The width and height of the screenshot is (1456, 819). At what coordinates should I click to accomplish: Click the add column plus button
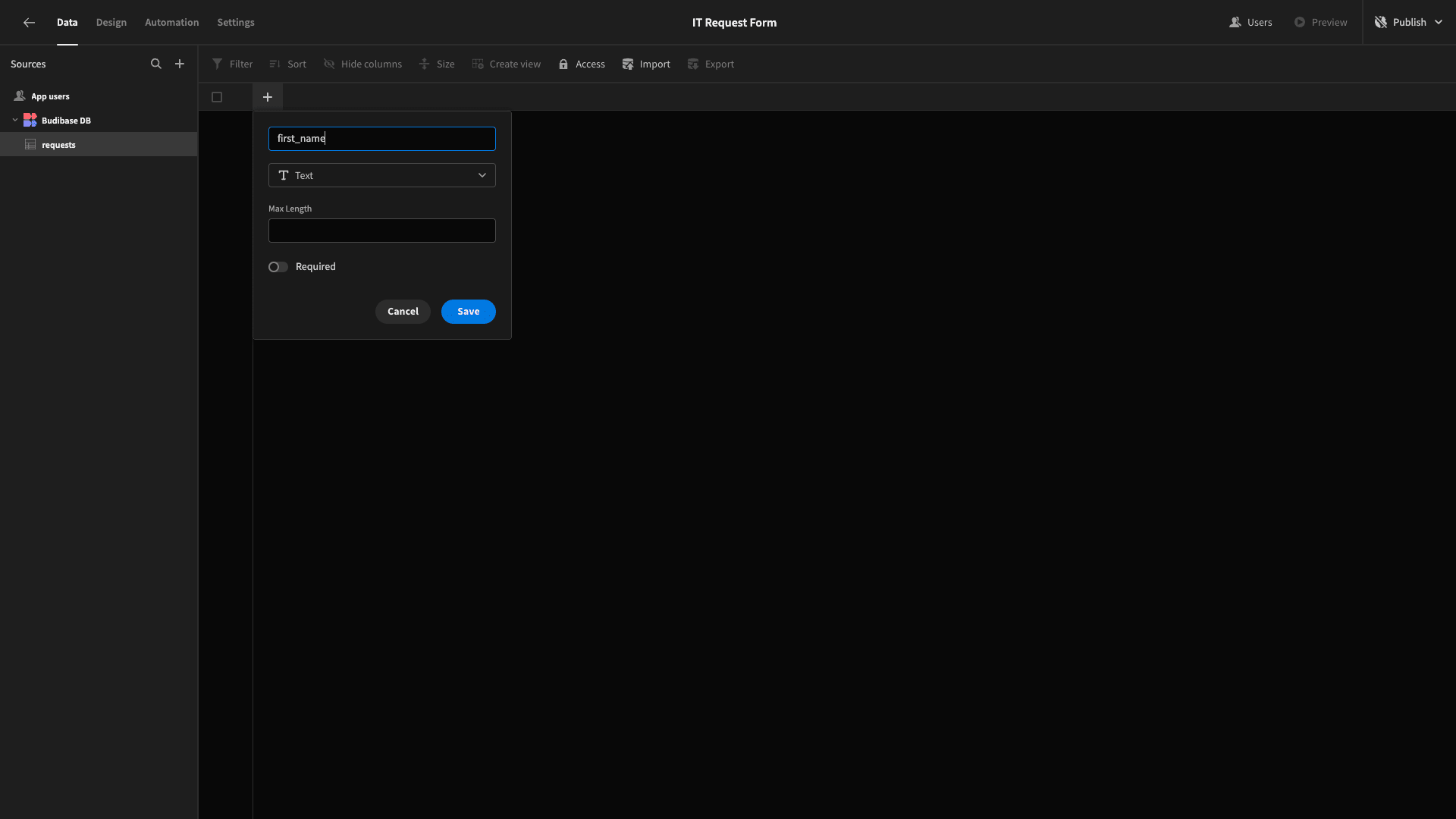tap(268, 97)
